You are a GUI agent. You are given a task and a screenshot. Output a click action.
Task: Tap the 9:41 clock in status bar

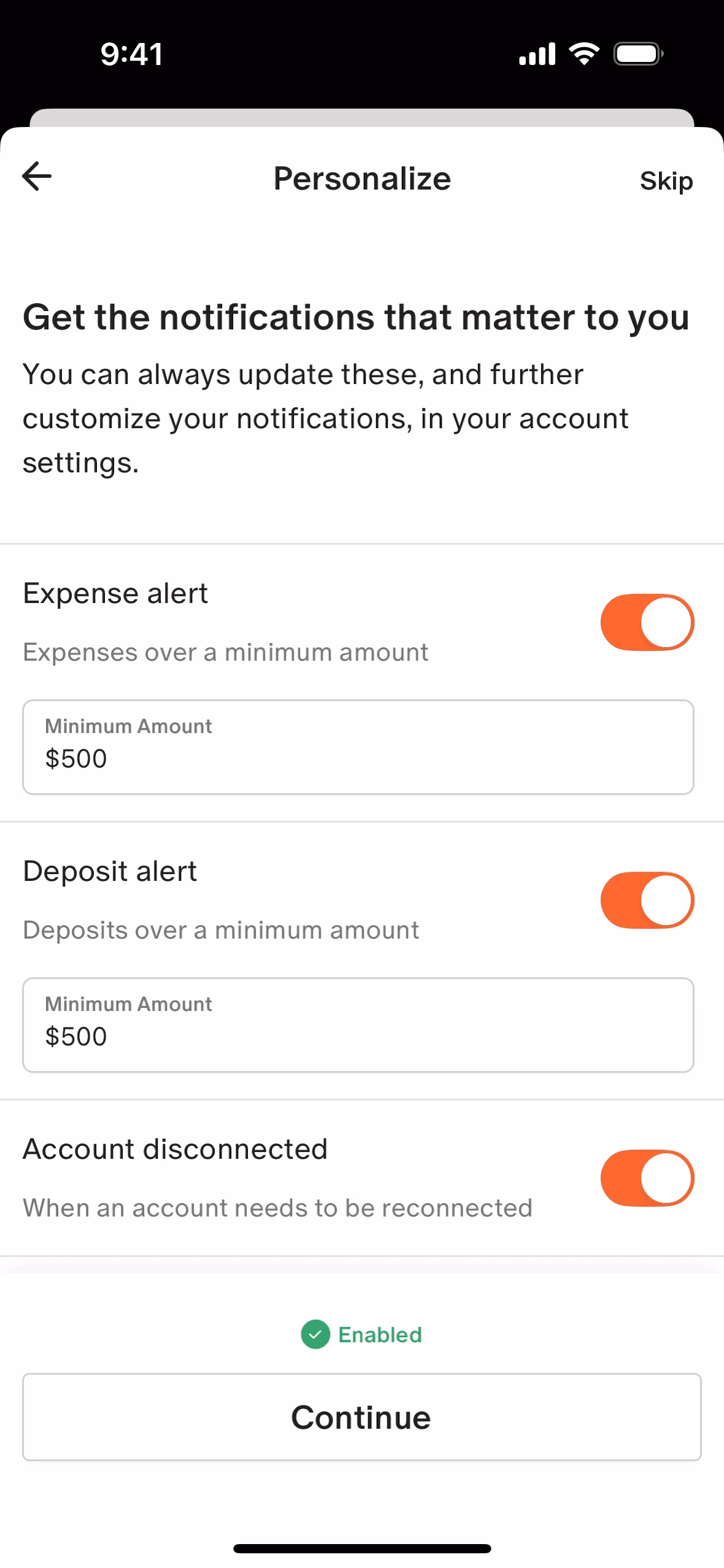click(131, 54)
